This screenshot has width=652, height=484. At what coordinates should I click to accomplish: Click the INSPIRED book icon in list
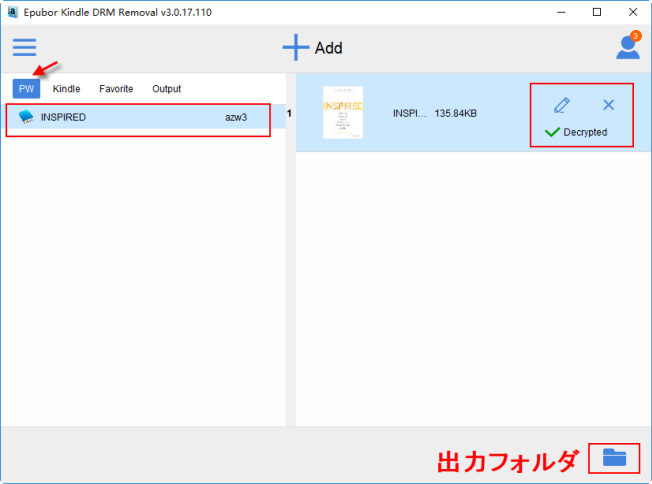[26, 117]
